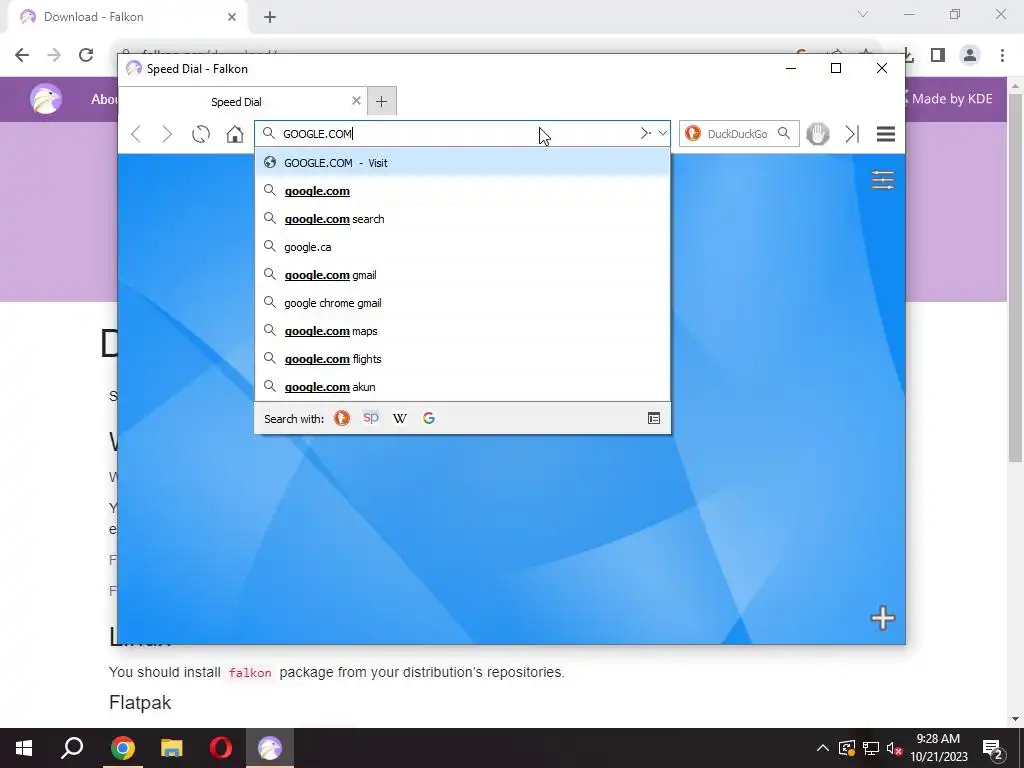1024x768 pixels.
Task: Open search engines manager icon in suggestions footer
Action: point(654,419)
